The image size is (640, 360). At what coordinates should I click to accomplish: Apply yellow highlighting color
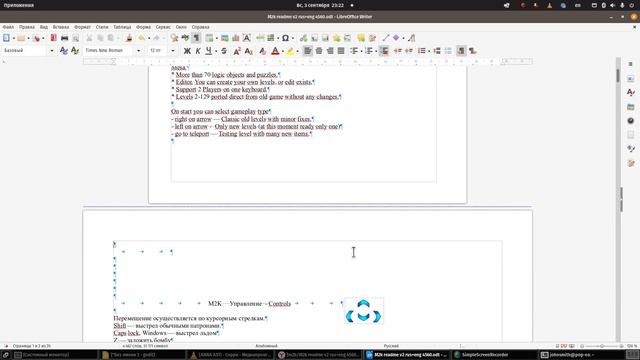pyautogui.click(x=290, y=51)
